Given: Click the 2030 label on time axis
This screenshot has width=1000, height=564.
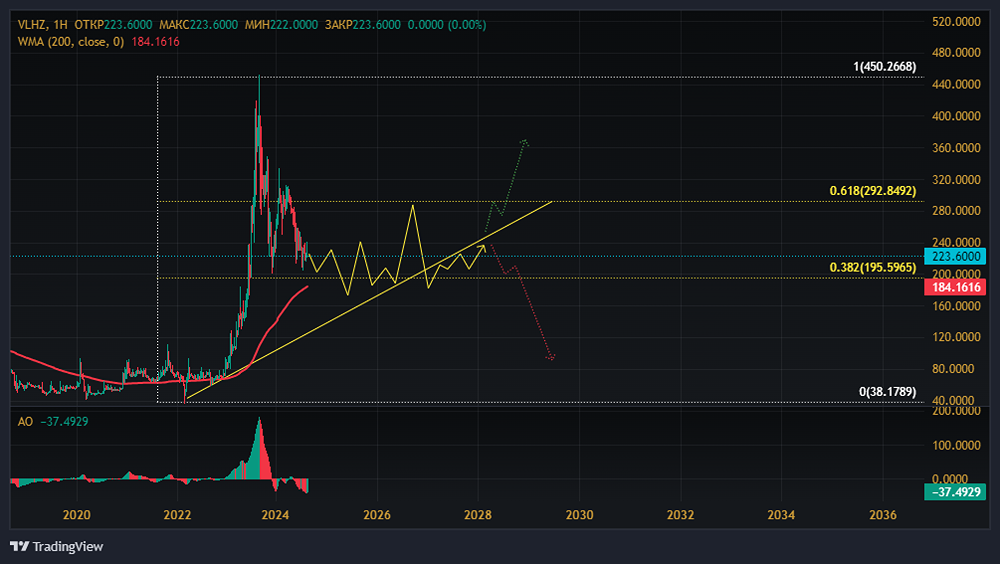Looking at the screenshot, I should [579, 515].
